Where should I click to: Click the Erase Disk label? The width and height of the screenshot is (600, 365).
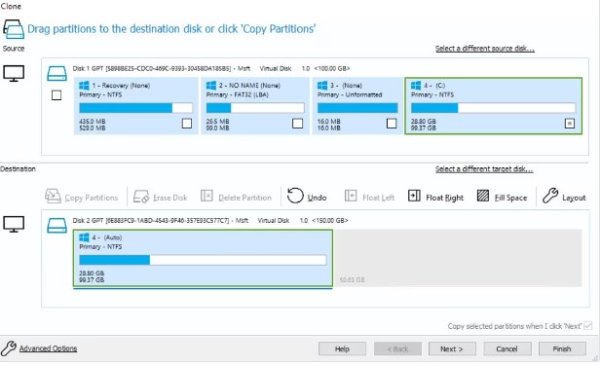(170, 198)
